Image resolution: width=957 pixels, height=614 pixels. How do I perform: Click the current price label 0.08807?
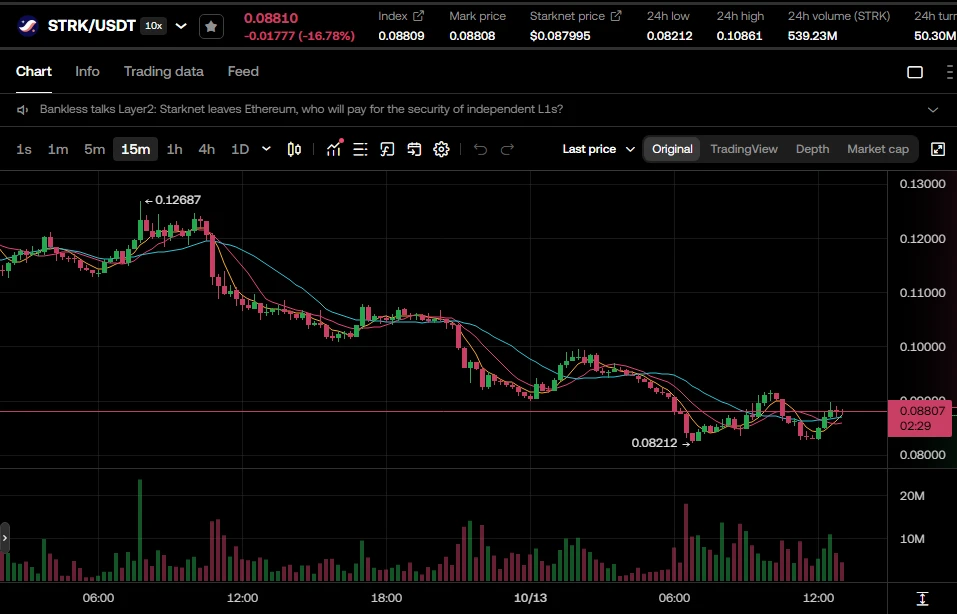[920, 418]
